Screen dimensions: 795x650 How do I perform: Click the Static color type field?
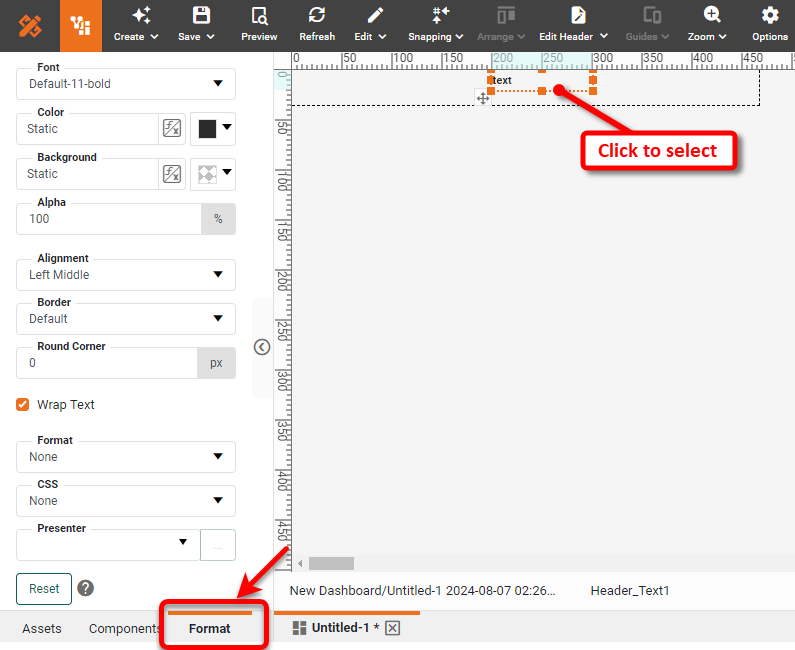point(87,129)
